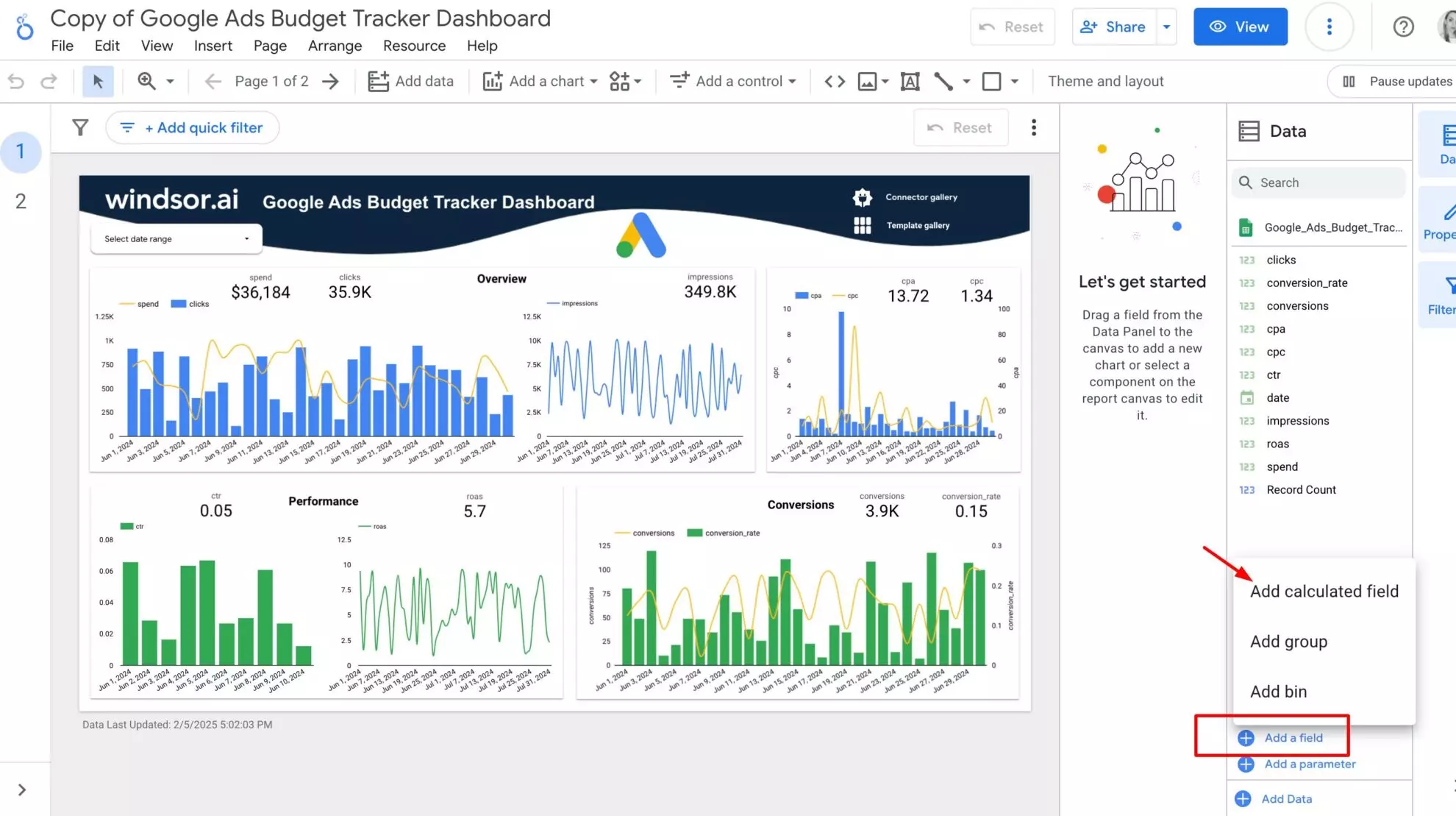
Task: Click the redo arrow icon
Action: click(49, 82)
